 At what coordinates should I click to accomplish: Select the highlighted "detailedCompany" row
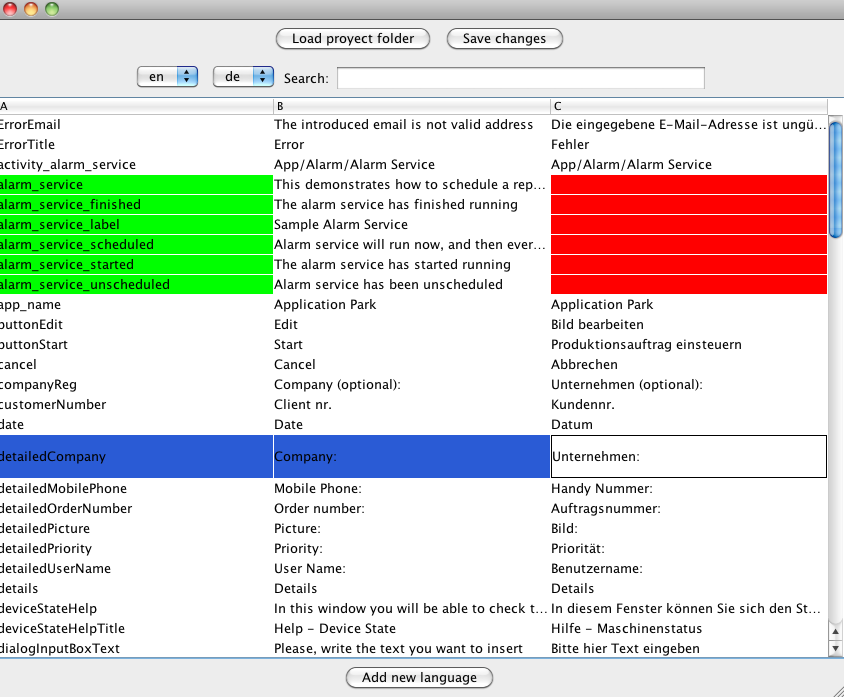[x=135, y=456]
